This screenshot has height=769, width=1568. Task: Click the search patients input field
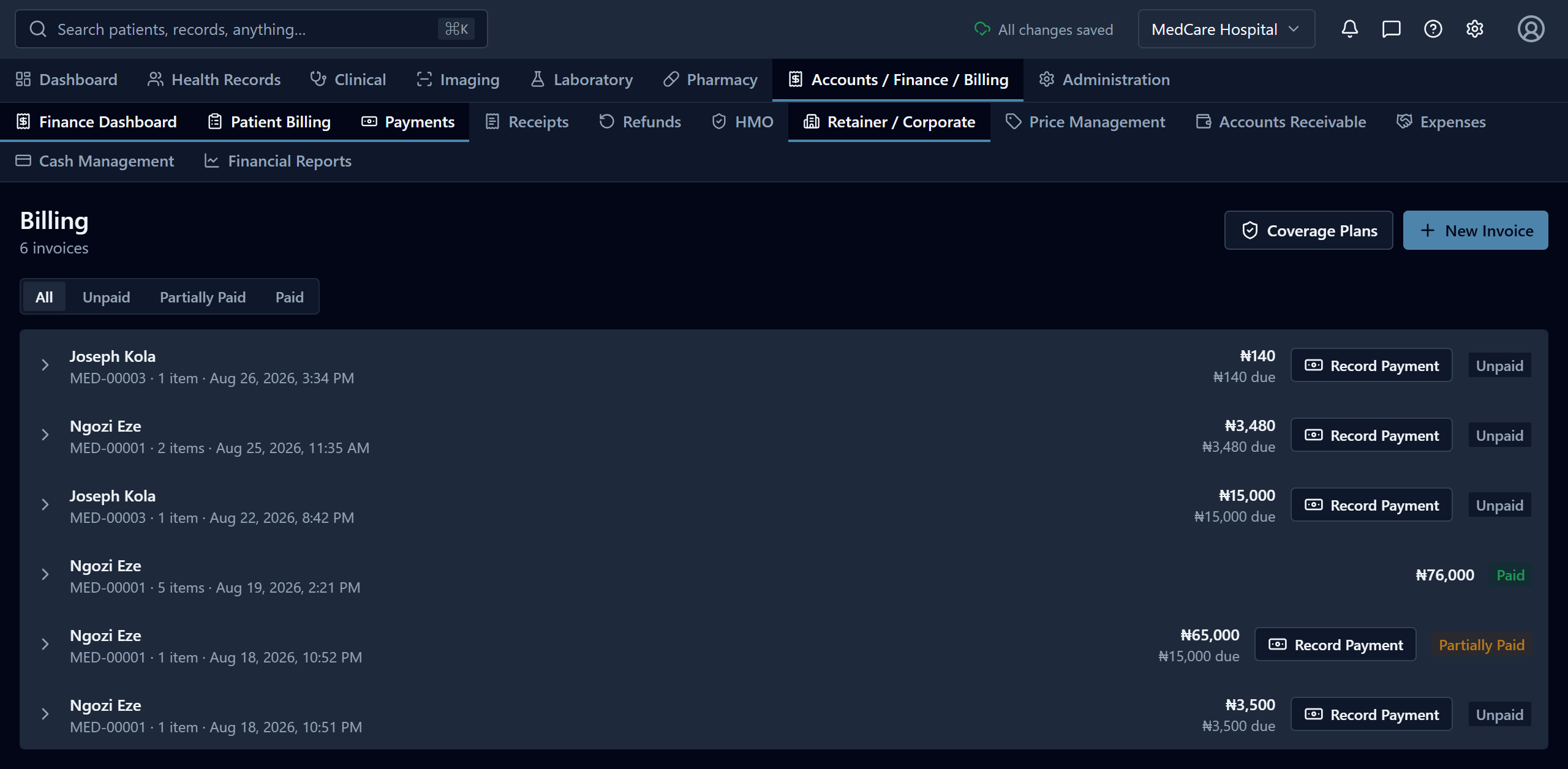[x=251, y=29]
